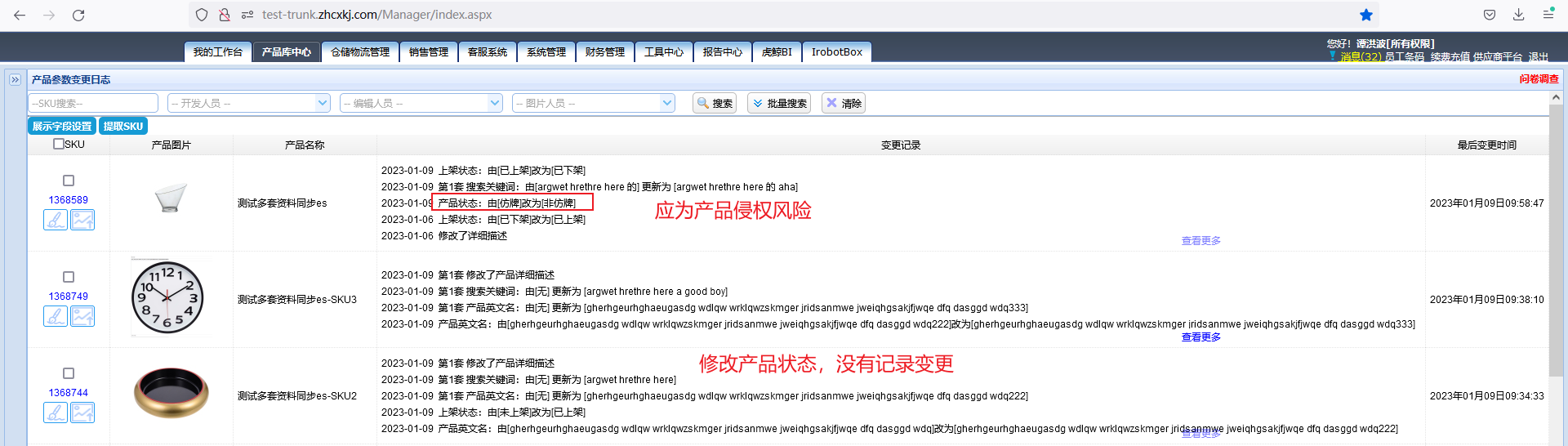Viewport: 1568px width, 446px height.
Task: Open the 系统管理 tab
Action: (x=546, y=52)
